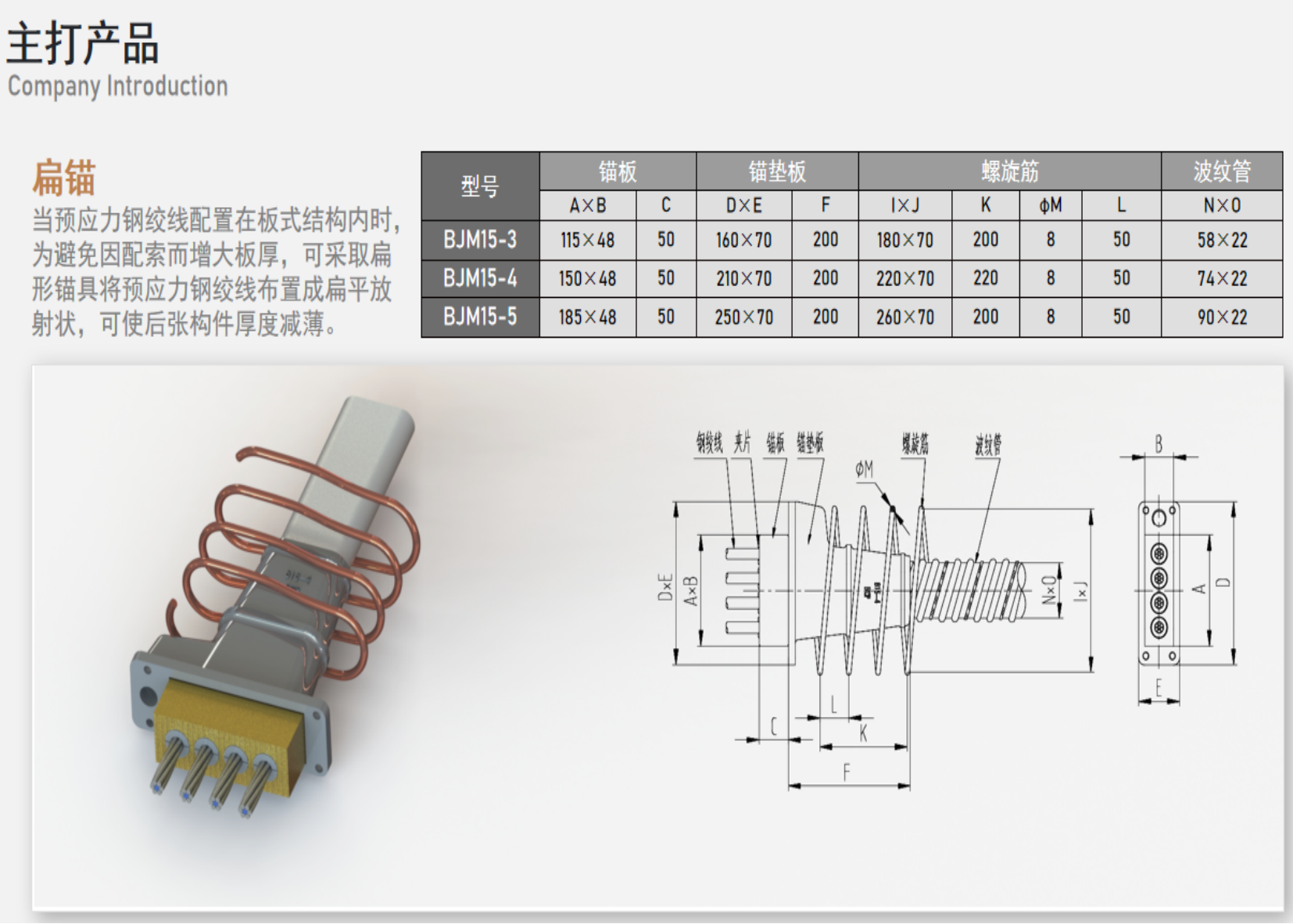Image resolution: width=1293 pixels, height=924 pixels.
Task: Click the 钢绞线 callout label in drawing
Action: click(x=710, y=444)
